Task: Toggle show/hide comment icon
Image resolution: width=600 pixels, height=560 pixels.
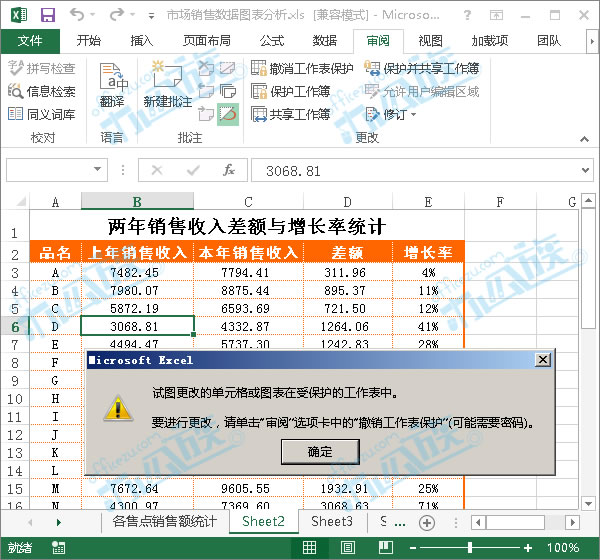Action: [228, 68]
